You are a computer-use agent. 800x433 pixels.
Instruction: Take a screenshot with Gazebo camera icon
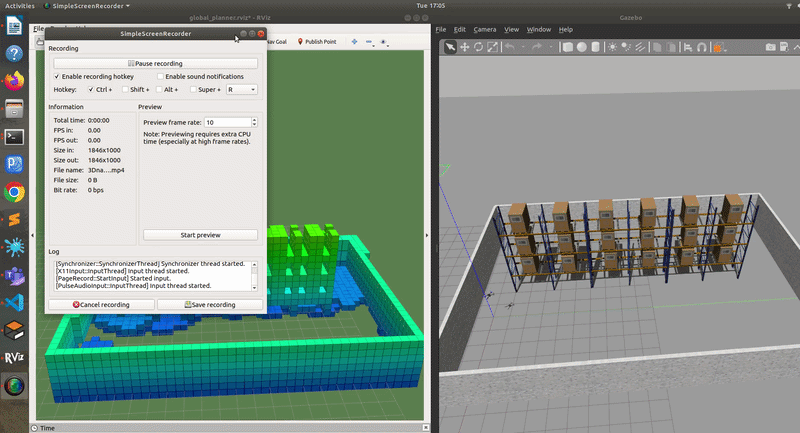pyautogui.click(x=771, y=47)
